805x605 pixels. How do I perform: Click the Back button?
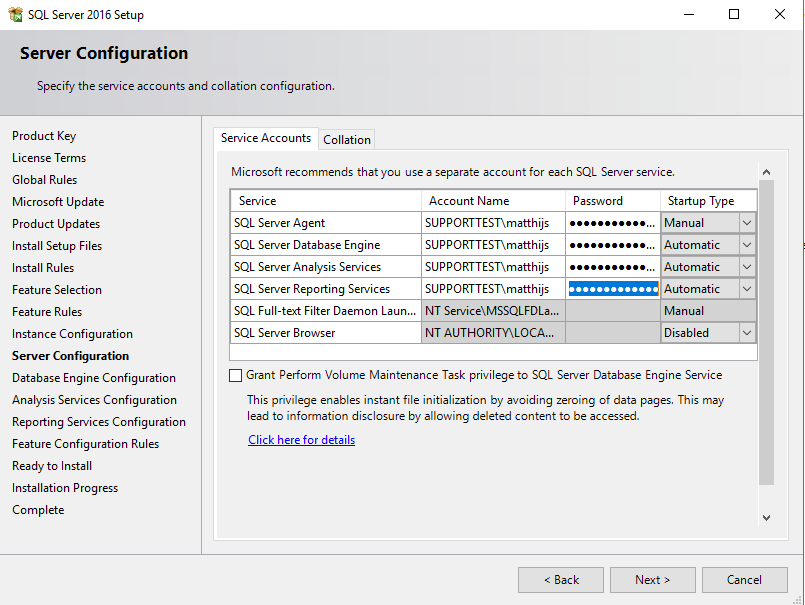point(561,580)
